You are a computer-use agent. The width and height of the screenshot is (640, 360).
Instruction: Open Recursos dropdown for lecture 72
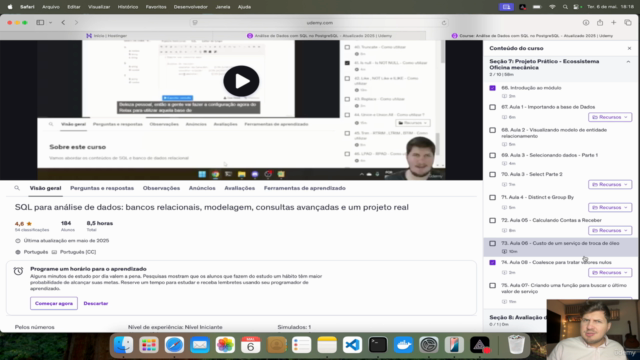(x=610, y=231)
